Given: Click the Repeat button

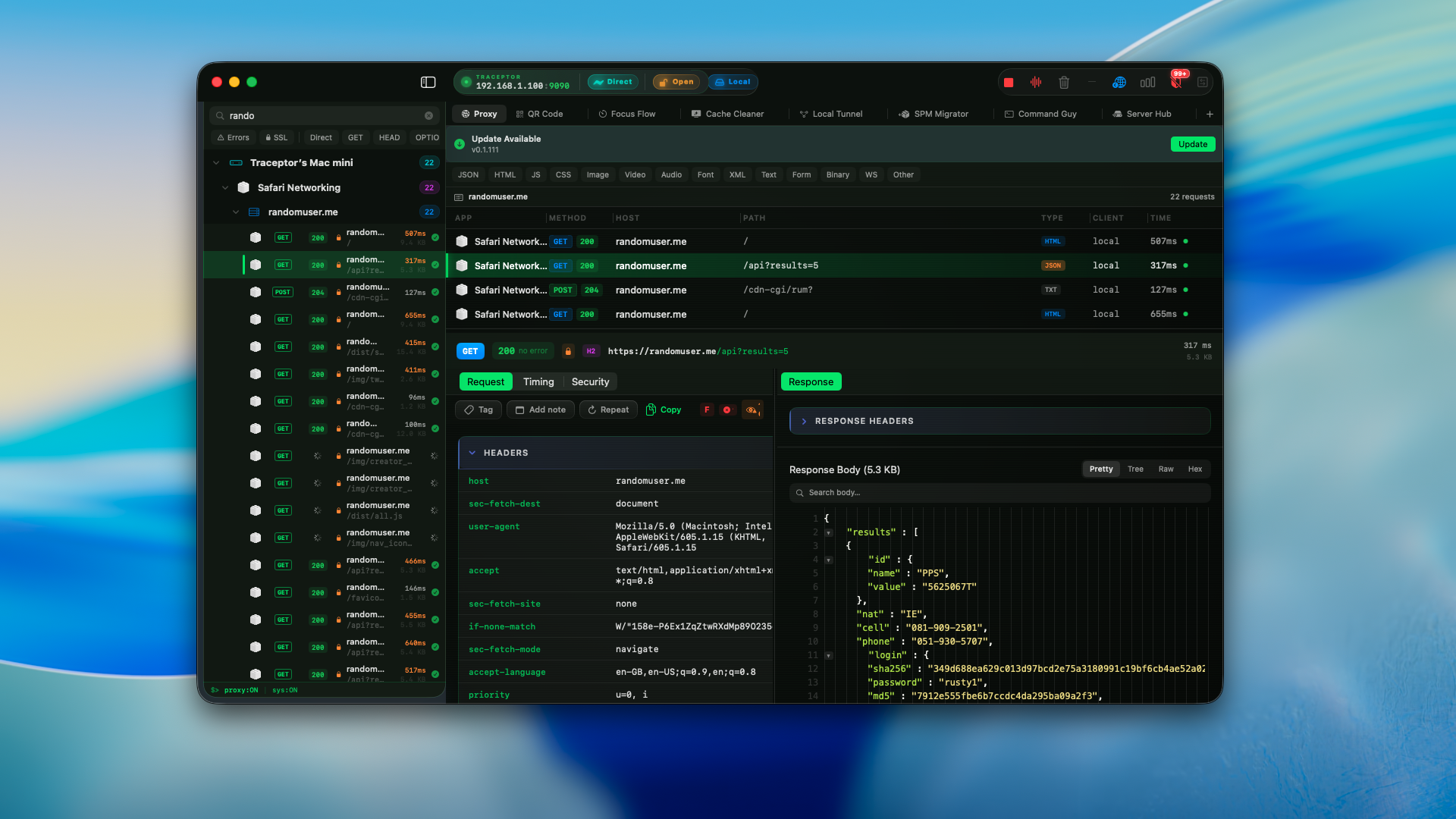Looking at the screenshot, I should (608, 409).
